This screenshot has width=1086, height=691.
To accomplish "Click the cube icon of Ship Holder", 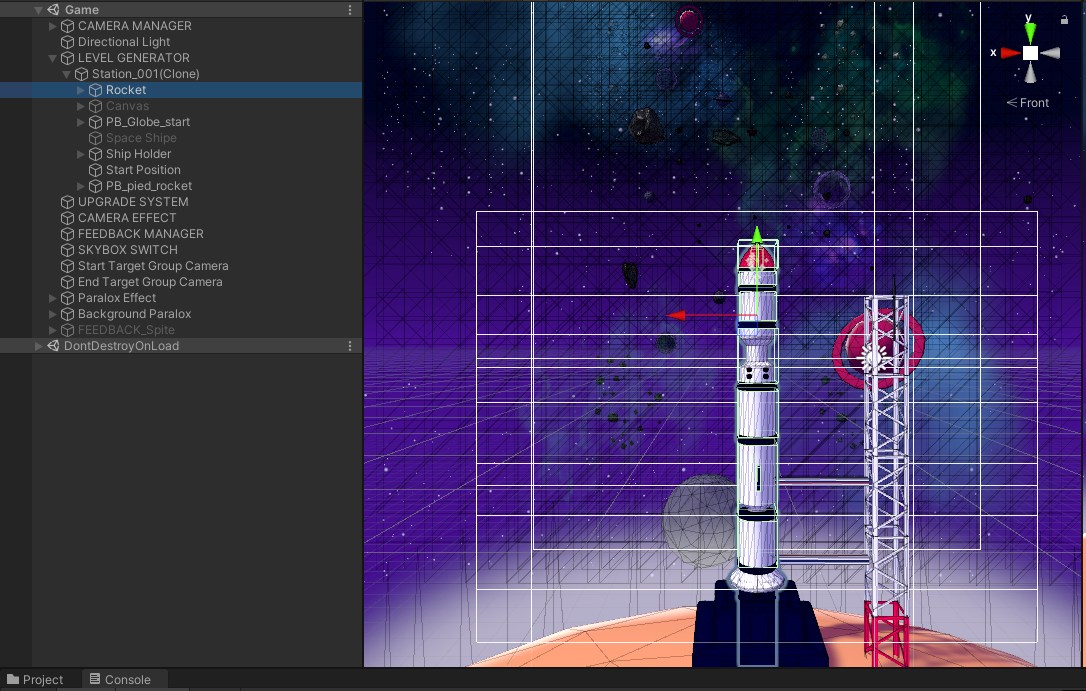I will click(95, 154).
